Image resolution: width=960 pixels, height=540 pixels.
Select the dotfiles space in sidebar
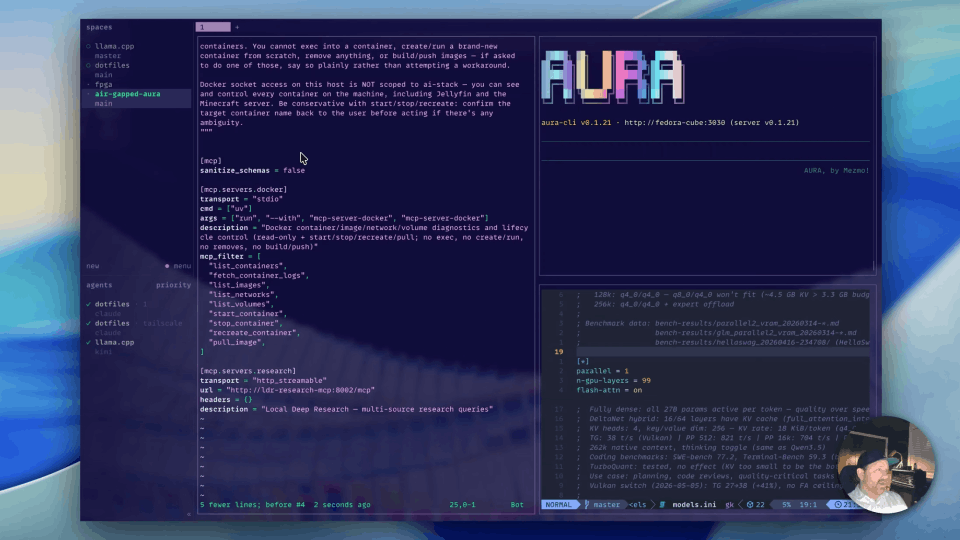point(112,65)
